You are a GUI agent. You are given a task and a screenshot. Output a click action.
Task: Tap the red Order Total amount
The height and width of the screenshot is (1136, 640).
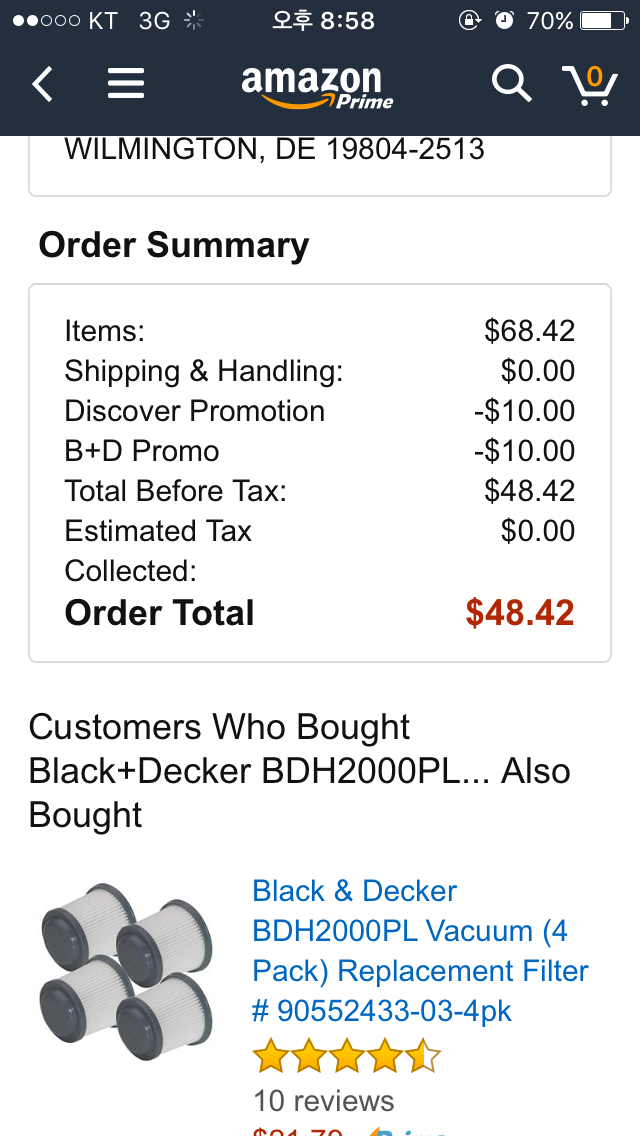[x=520, y=613]
